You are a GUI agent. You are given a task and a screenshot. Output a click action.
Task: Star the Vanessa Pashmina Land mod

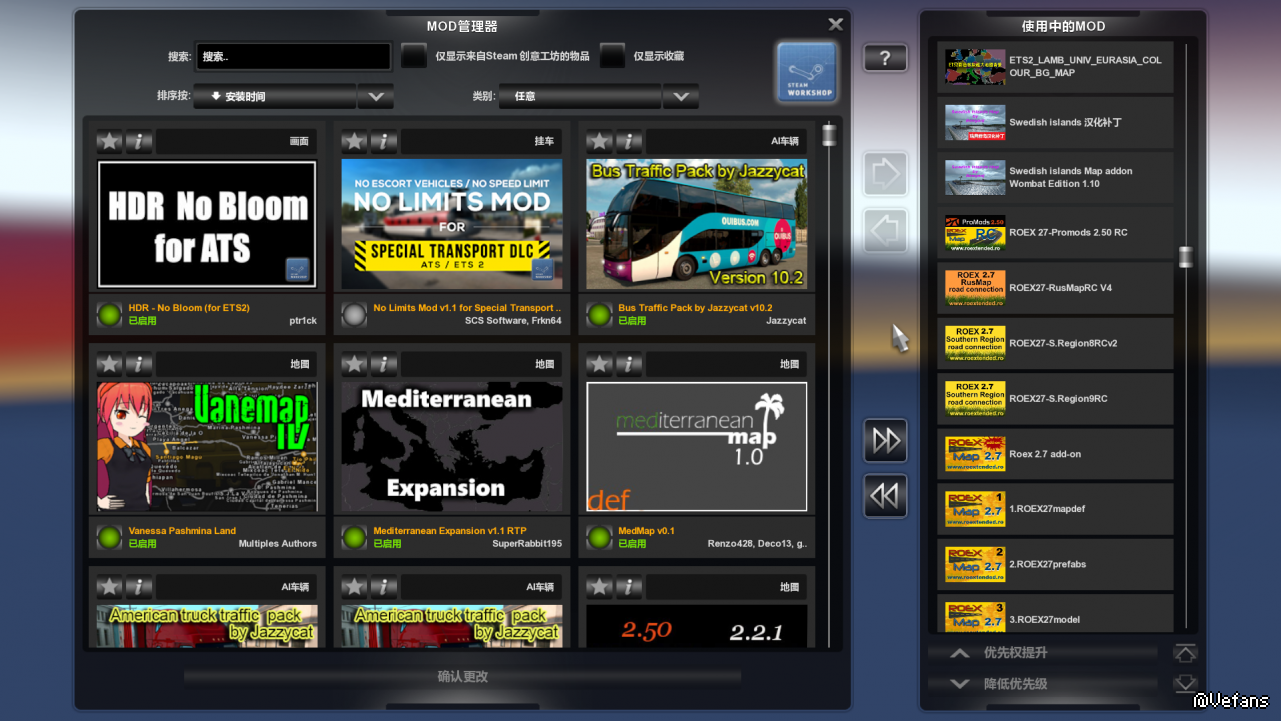pyautogui.click(x=110, y=364)
